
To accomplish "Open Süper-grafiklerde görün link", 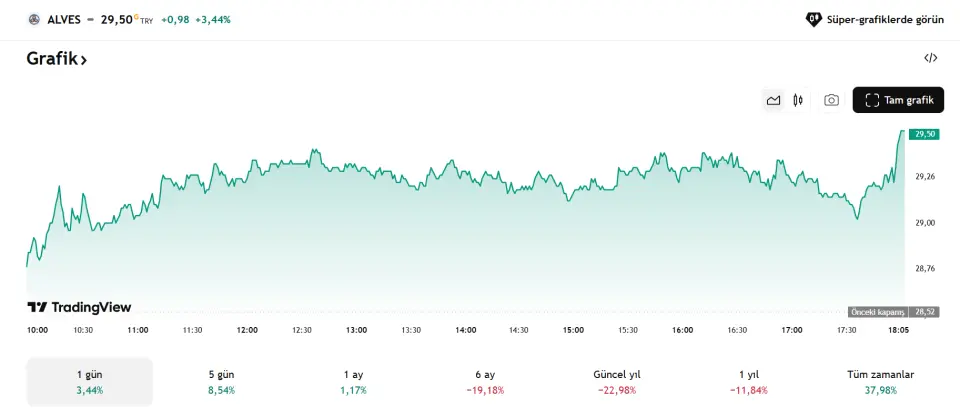I will pos(880,19).
